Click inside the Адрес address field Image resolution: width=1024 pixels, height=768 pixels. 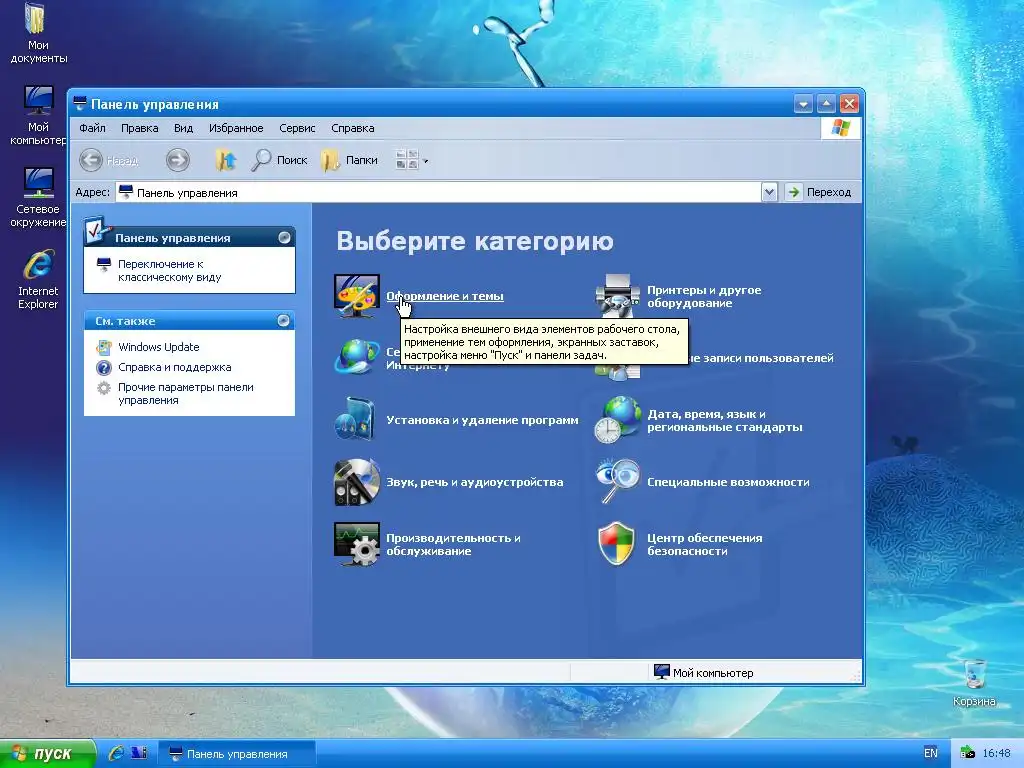[x=439, y=192]
